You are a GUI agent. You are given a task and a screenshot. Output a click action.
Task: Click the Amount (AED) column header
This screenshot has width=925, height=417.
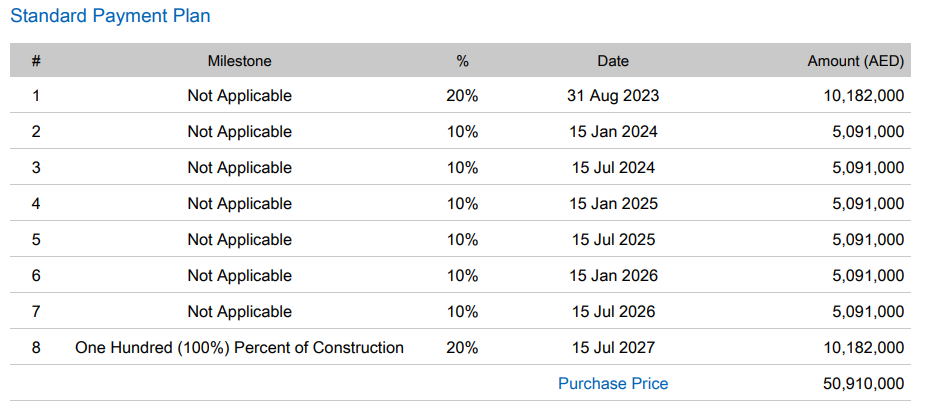pyautogui.click(x=855, y=61)
